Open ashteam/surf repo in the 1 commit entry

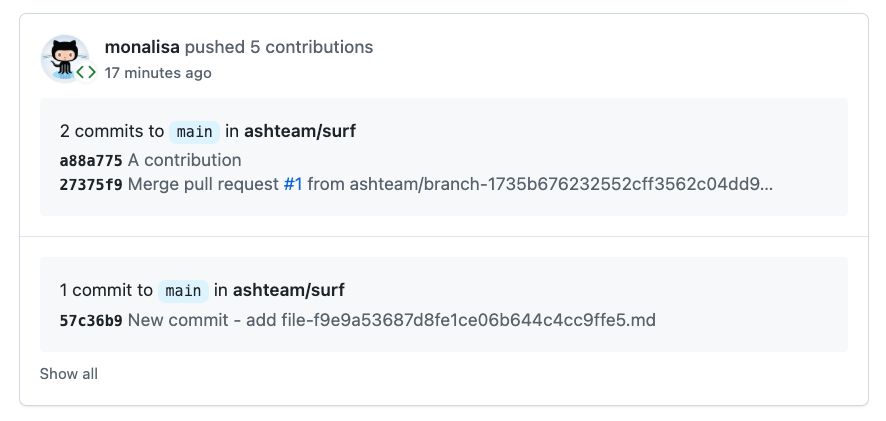[x=289, y=290]
